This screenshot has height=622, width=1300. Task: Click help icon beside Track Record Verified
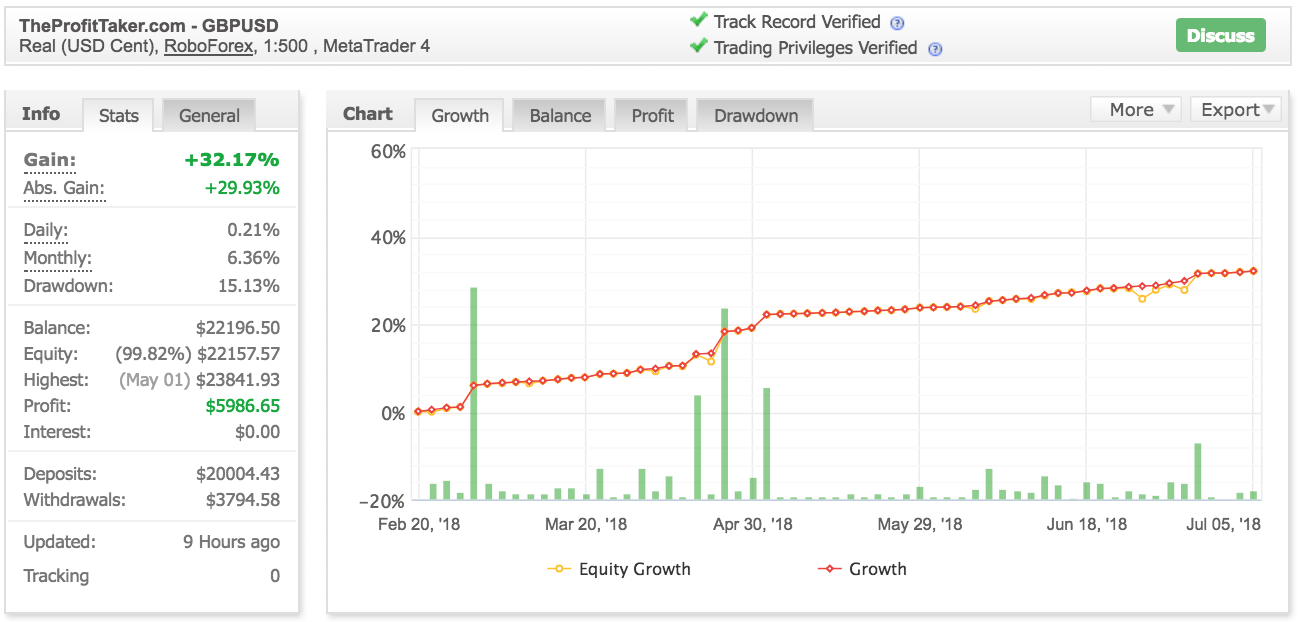(x=897, y=23)
